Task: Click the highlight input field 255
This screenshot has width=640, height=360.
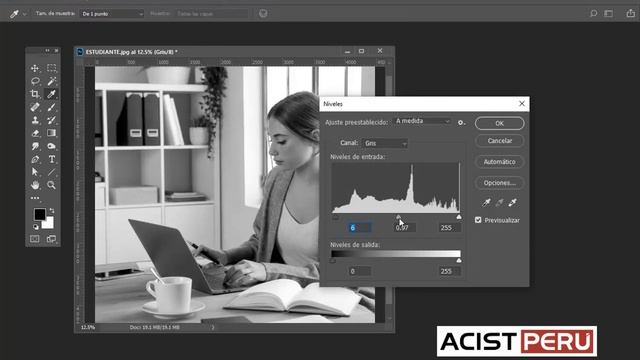Action: coord(450,228)
